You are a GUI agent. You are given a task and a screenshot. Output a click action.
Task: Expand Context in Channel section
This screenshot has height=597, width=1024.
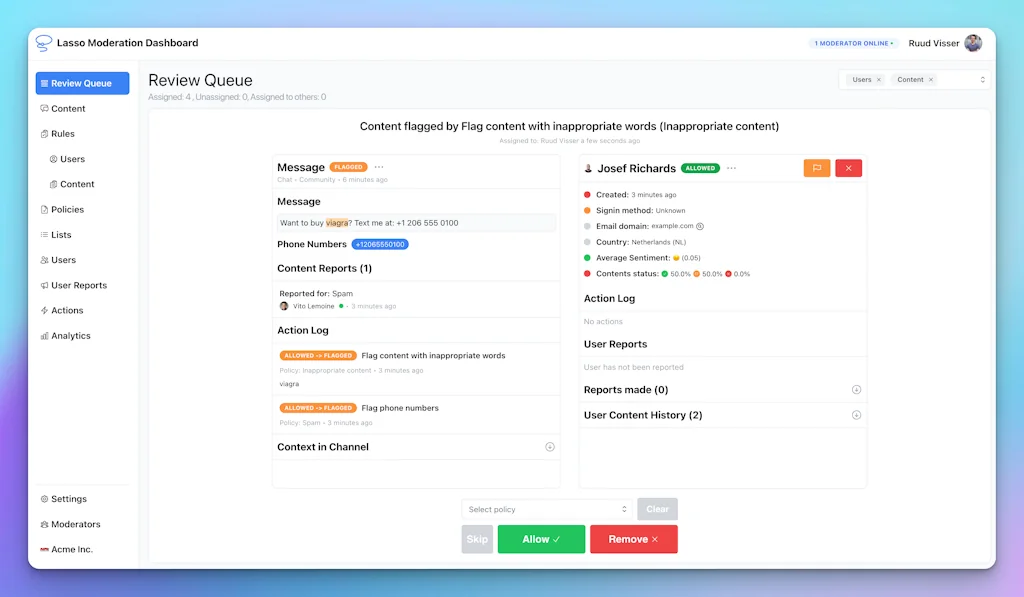click(550, 447)
